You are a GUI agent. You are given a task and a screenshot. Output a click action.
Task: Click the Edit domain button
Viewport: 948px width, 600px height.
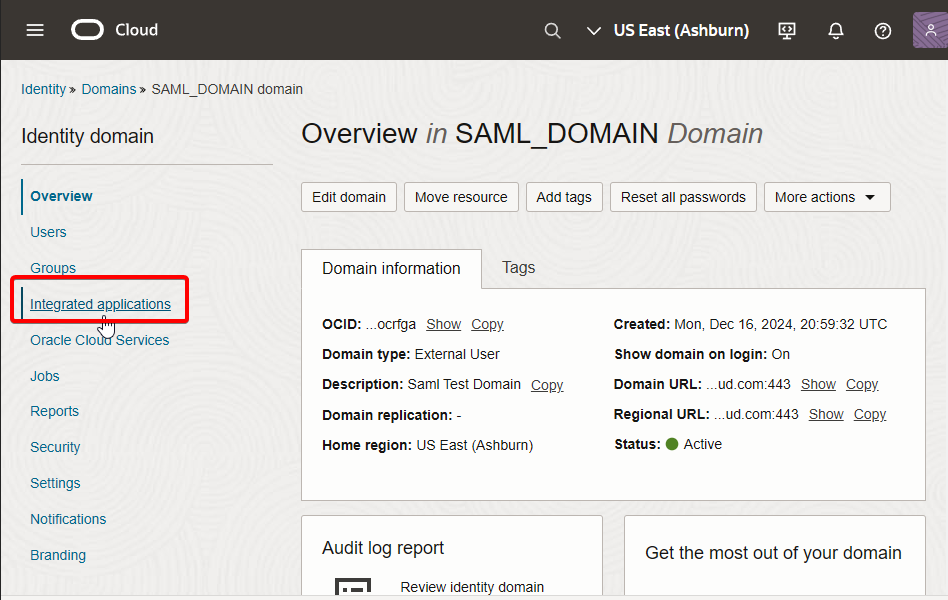[x=349, y=197]
